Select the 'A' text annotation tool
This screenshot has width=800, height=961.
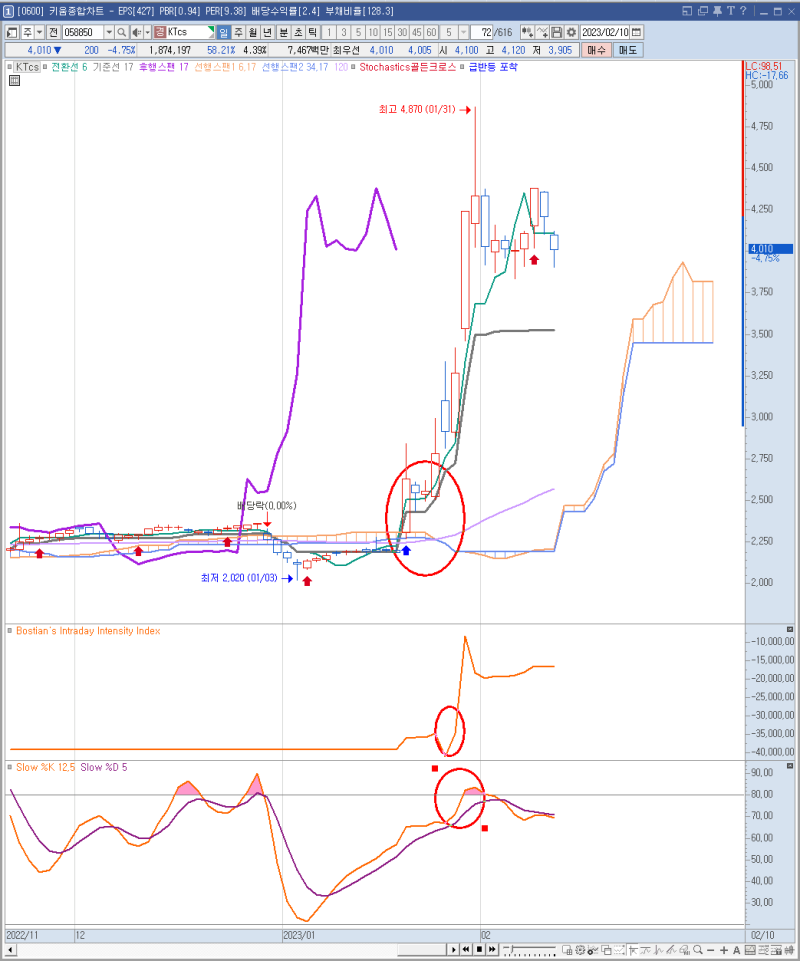tap(735, 949)
